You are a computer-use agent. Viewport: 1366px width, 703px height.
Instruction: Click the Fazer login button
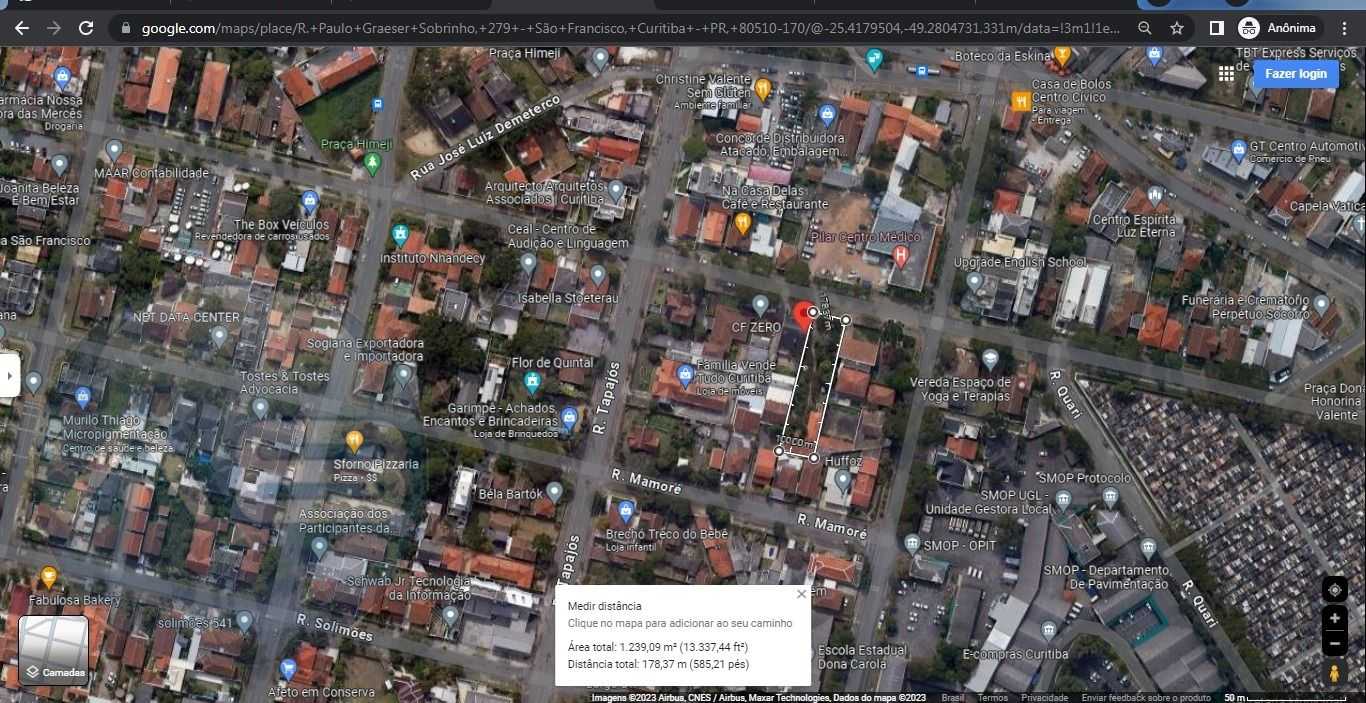1295,74
